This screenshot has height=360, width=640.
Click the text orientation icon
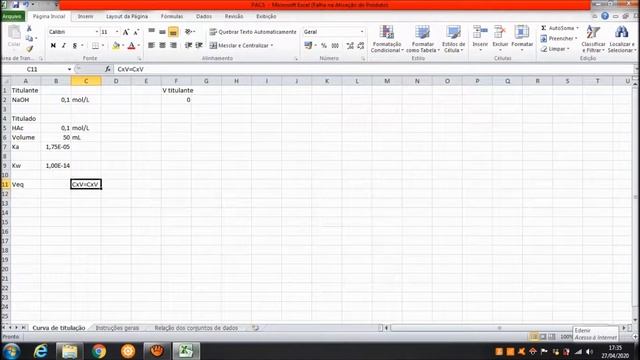tap(189, 31)
